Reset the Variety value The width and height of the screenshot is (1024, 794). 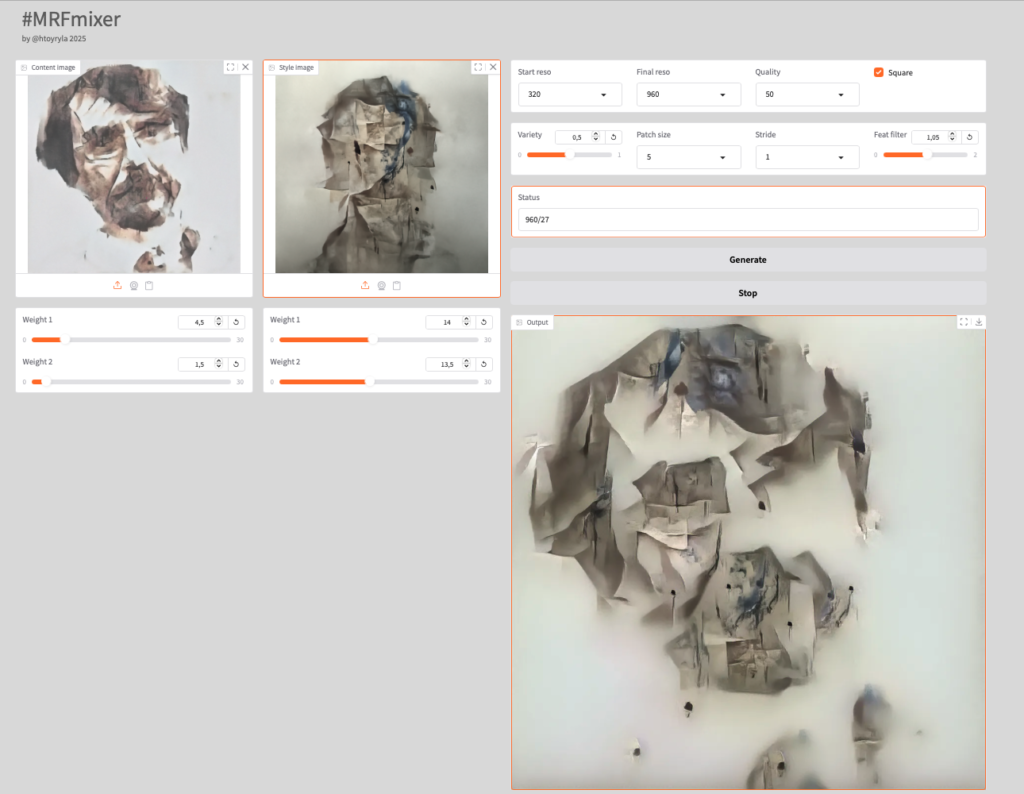click(x=614, y=137)
